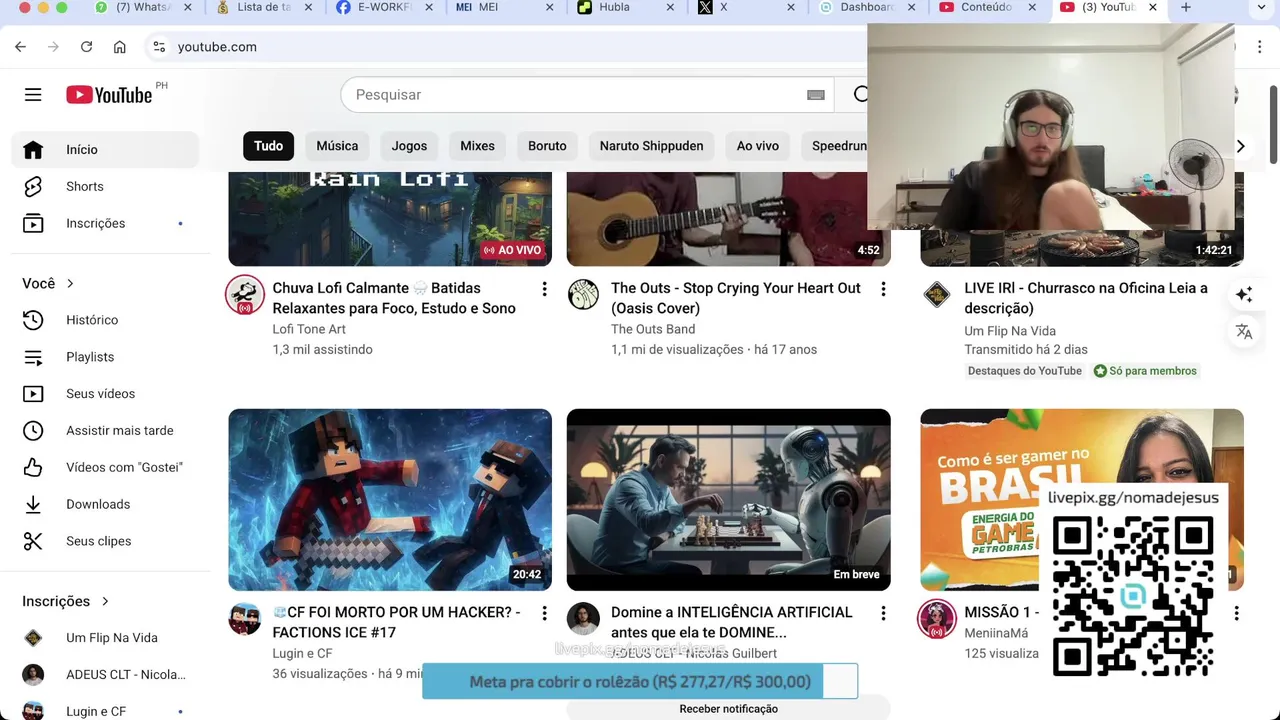
Task: Click the sparkle icon on right edge
Action: point(1244,294)
